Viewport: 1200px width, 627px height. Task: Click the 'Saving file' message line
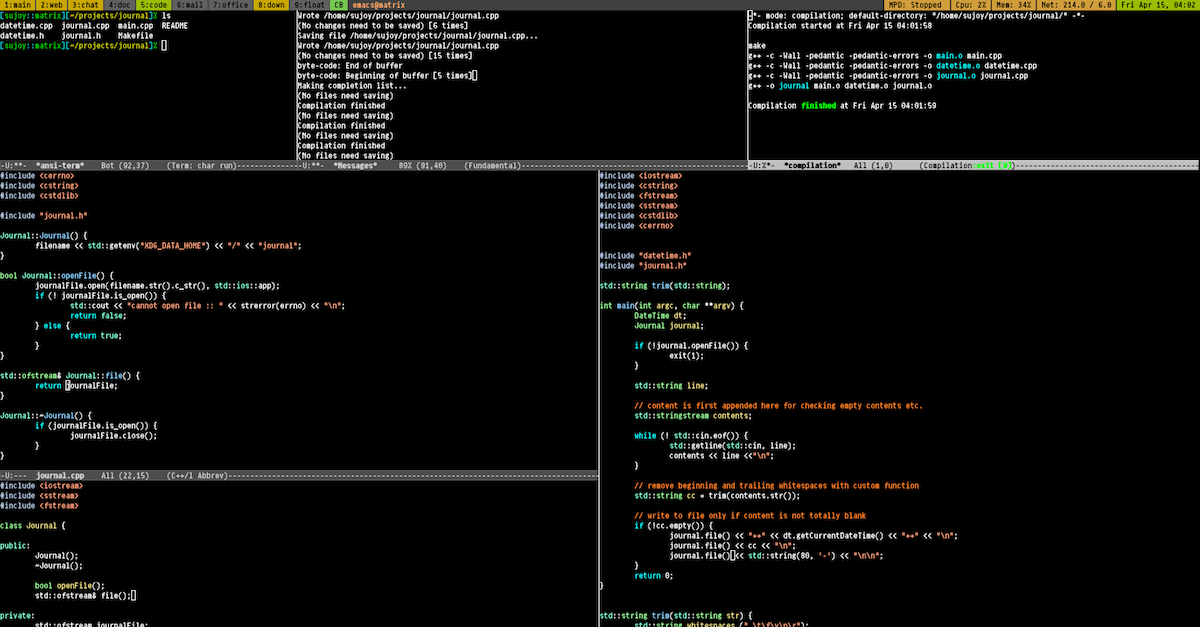pos(418,36)
